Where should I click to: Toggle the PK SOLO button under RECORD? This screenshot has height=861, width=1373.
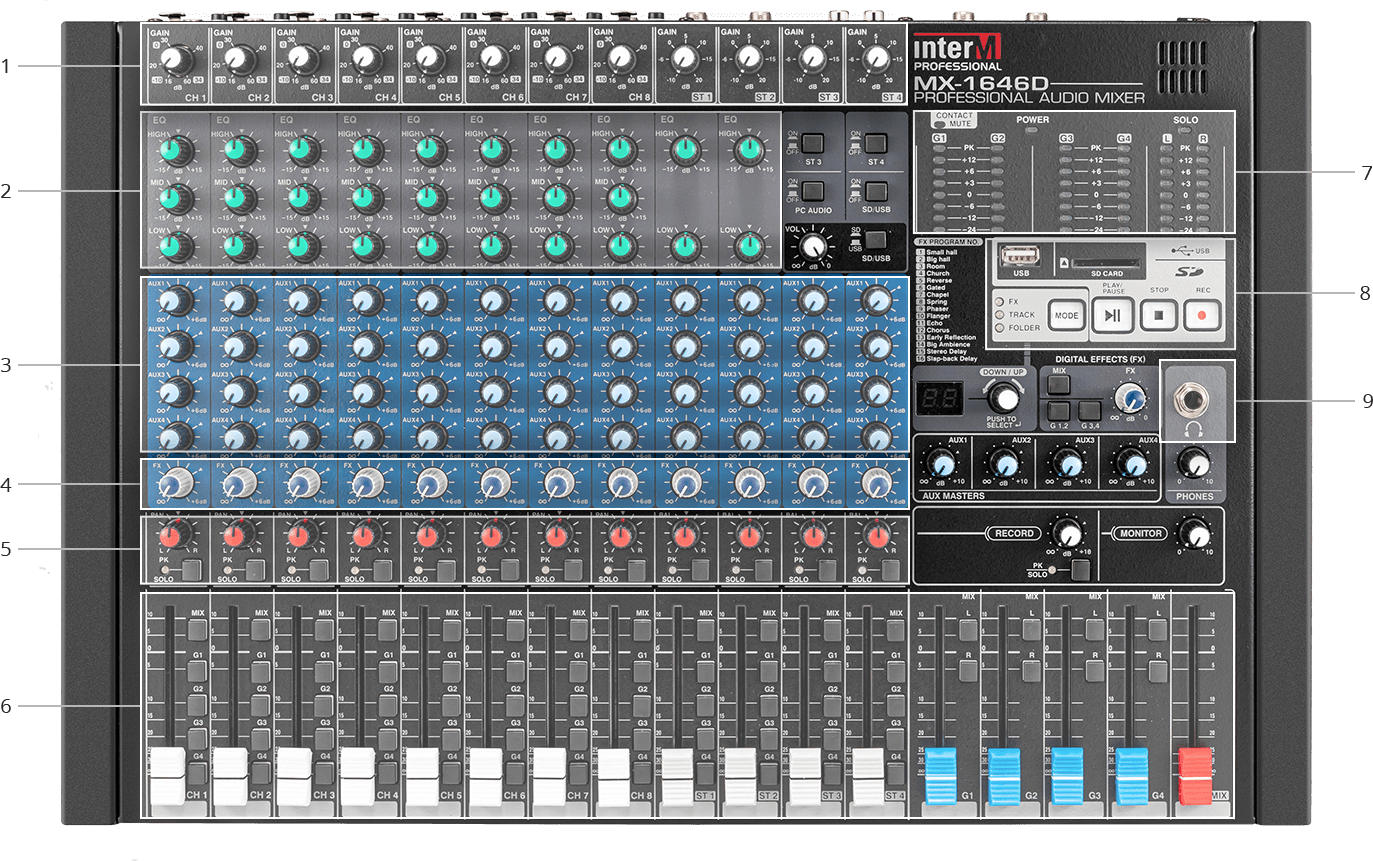(1079, 572)
